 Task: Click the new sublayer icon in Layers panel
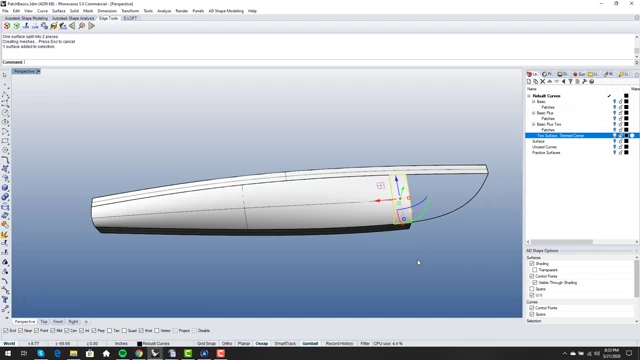tap(536, 82)
